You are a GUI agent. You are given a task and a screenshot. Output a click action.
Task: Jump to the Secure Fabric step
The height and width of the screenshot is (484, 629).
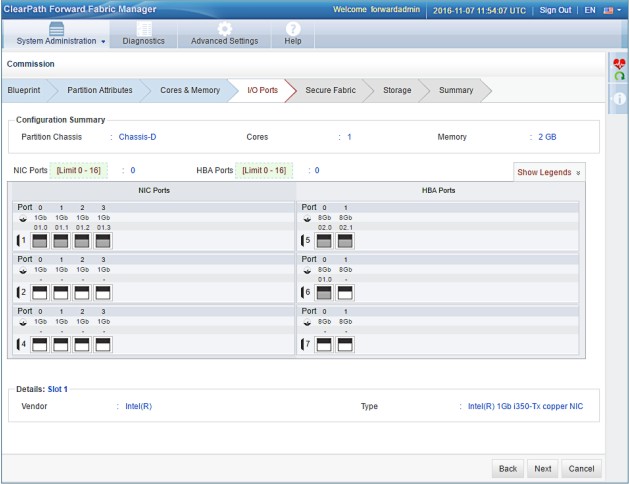point(332,90)
